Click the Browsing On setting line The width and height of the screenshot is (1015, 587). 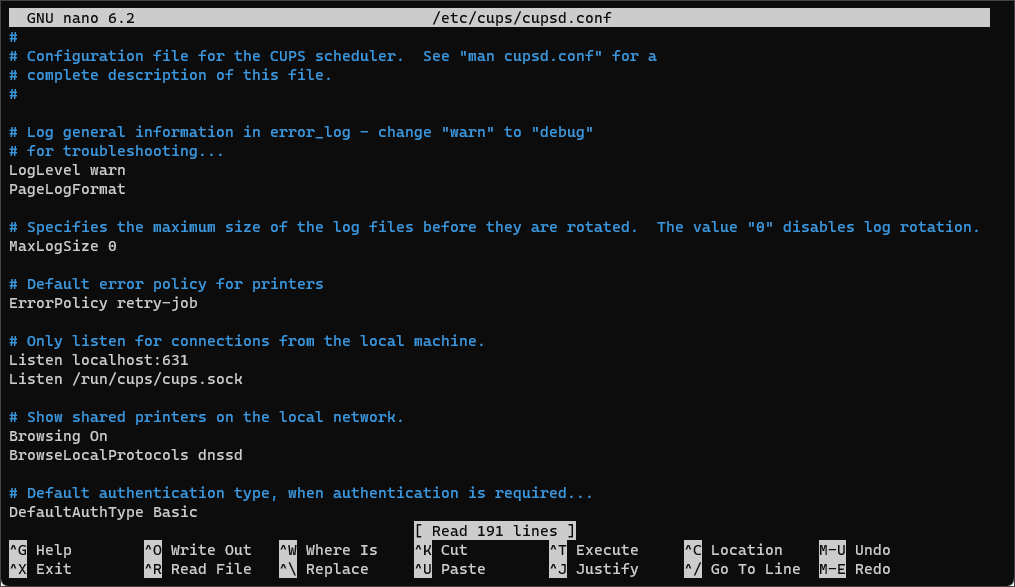pos(58,436)
